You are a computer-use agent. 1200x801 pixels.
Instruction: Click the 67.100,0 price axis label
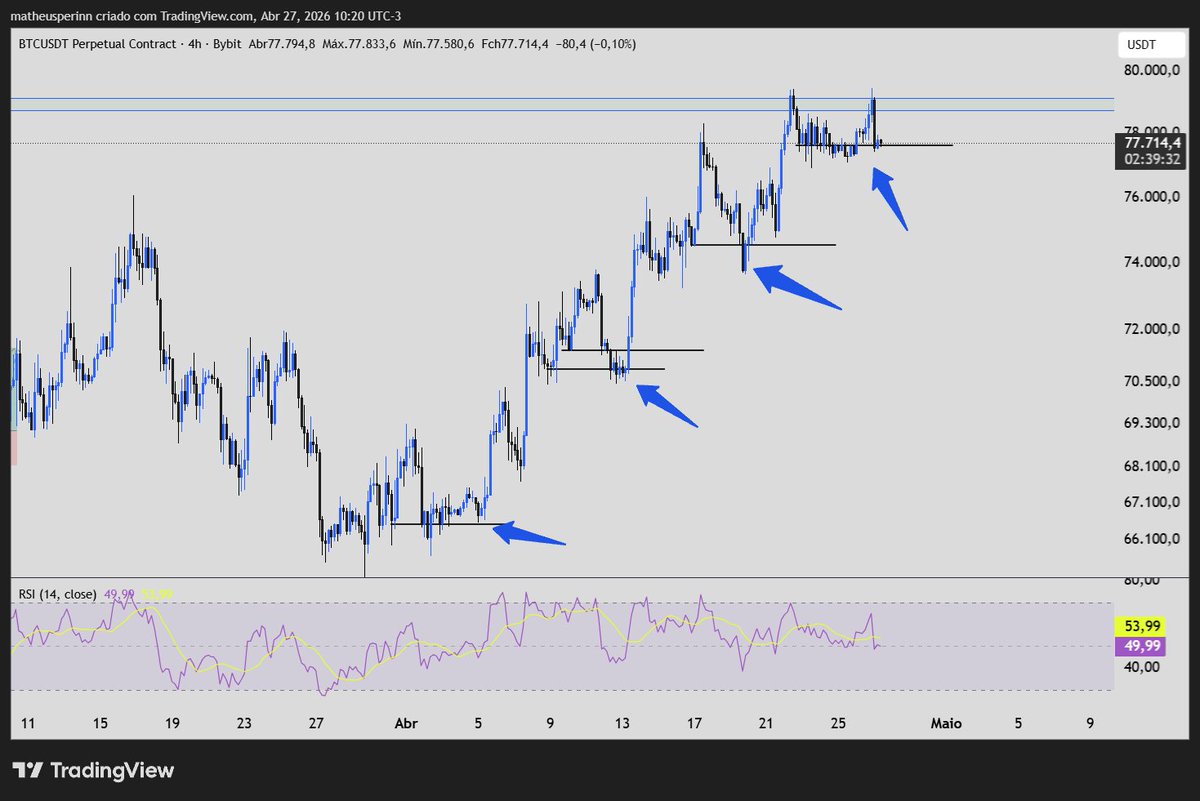(1150, 502)
